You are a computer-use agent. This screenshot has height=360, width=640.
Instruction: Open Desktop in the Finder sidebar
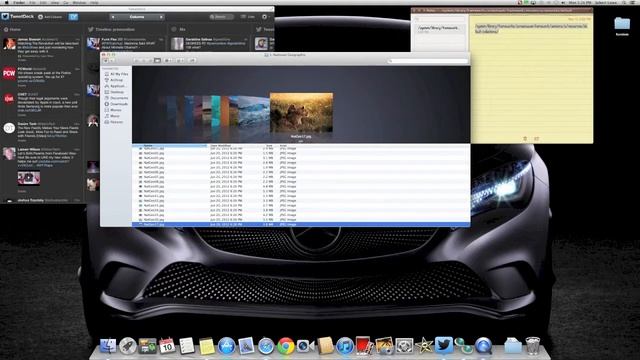[x=114, y=92]
